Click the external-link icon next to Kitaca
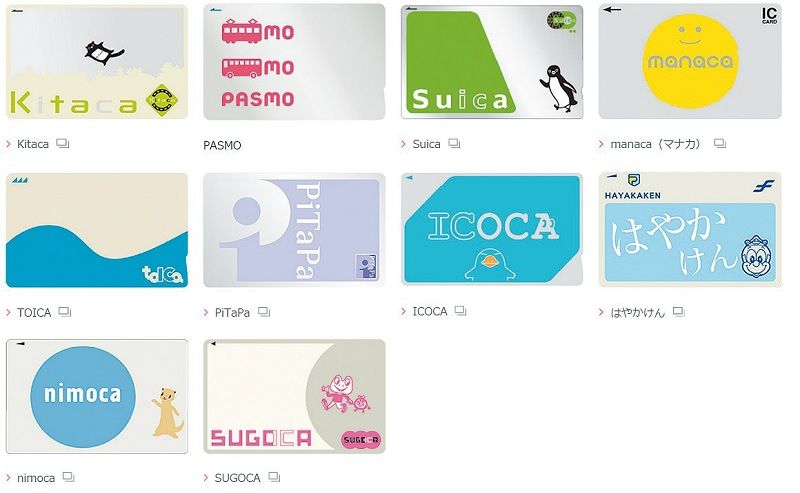 coord(62,144)
